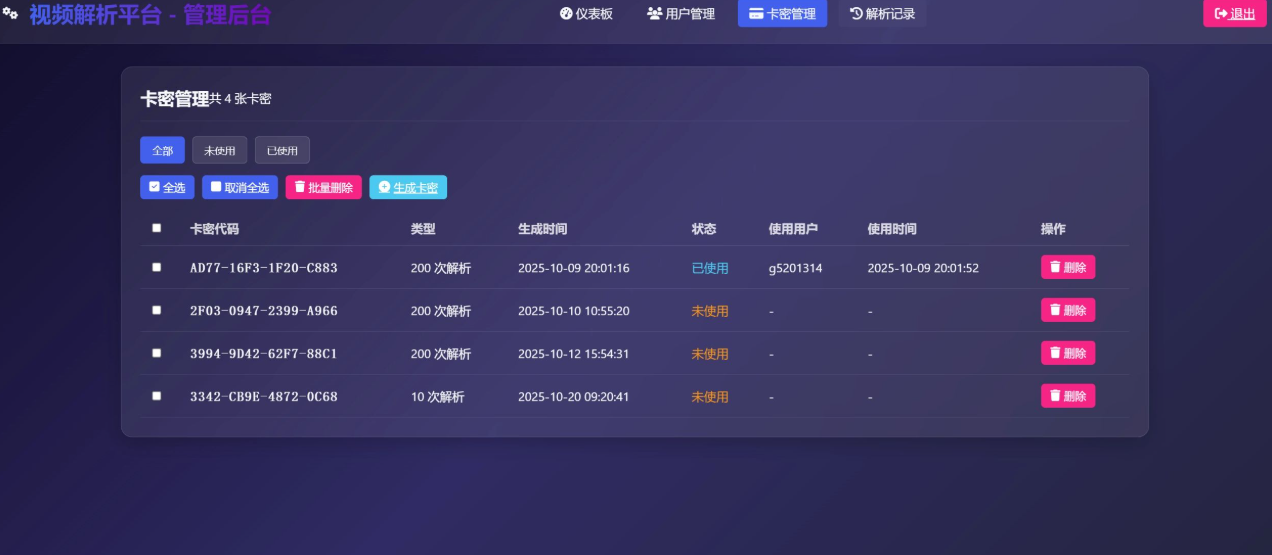
Task: Select the 卡密管理 nav tab
Action: coord(782,14)
